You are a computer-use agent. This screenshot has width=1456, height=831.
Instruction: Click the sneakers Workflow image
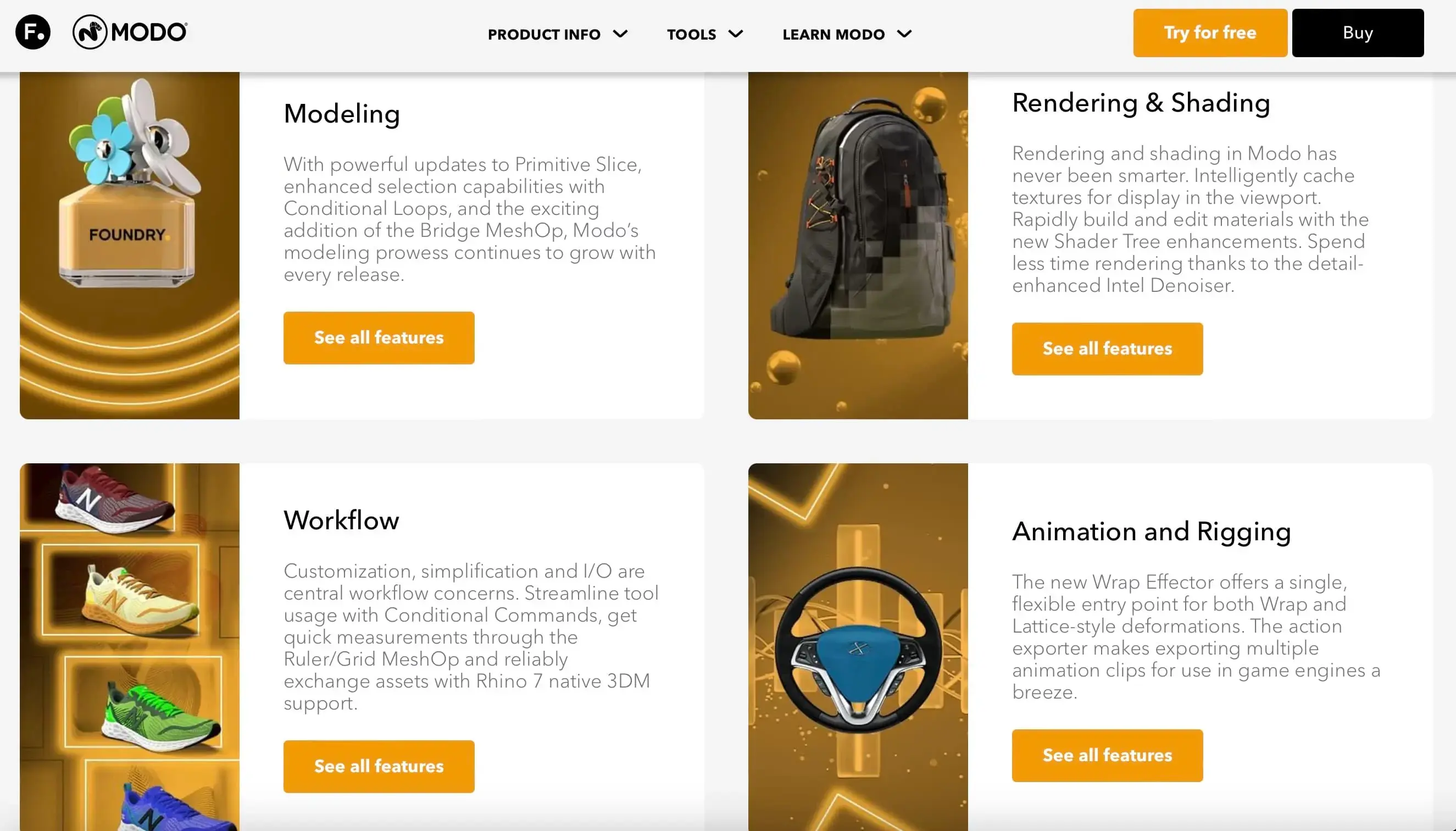pos(130,647)
